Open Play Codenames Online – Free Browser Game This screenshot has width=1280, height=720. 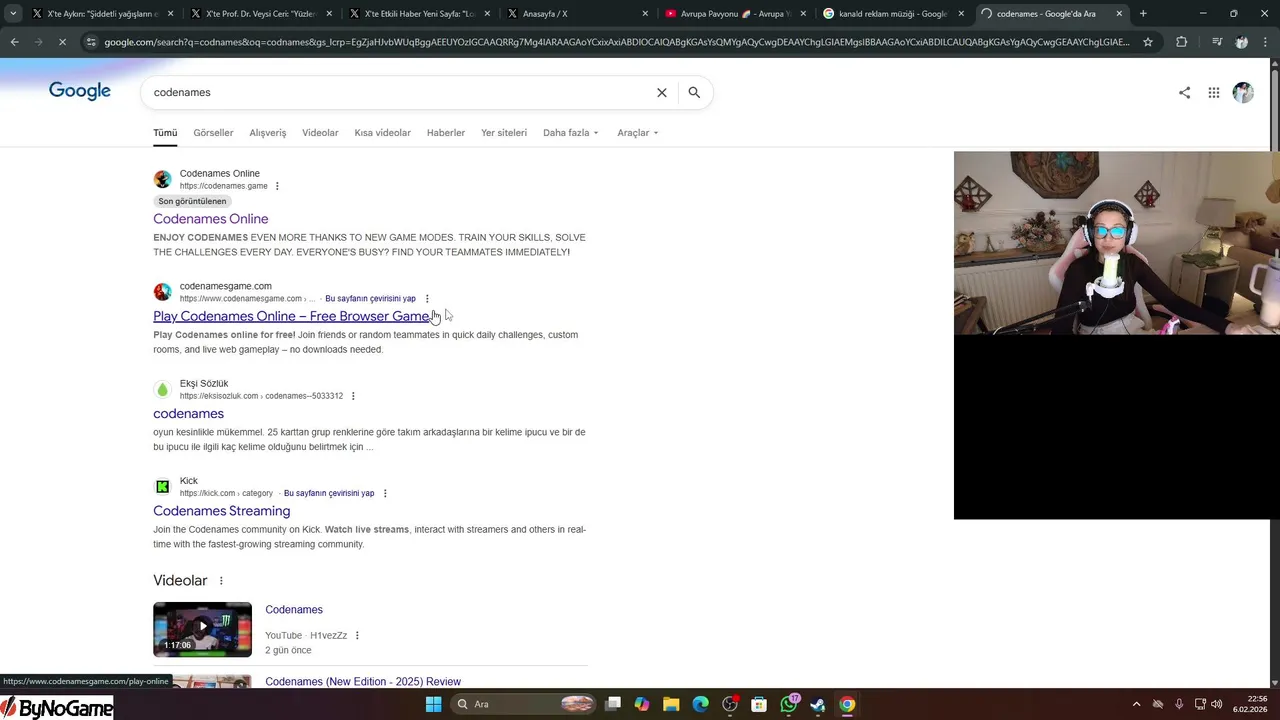pyautogui.click(x=291, y=316)
